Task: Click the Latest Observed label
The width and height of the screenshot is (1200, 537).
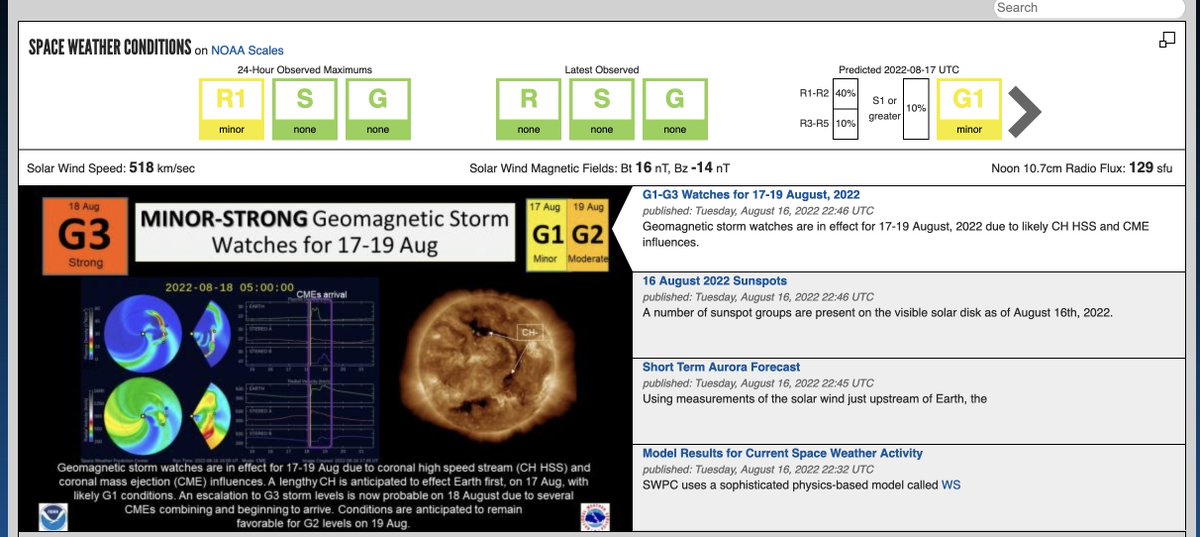Action: tap(602, 70)
